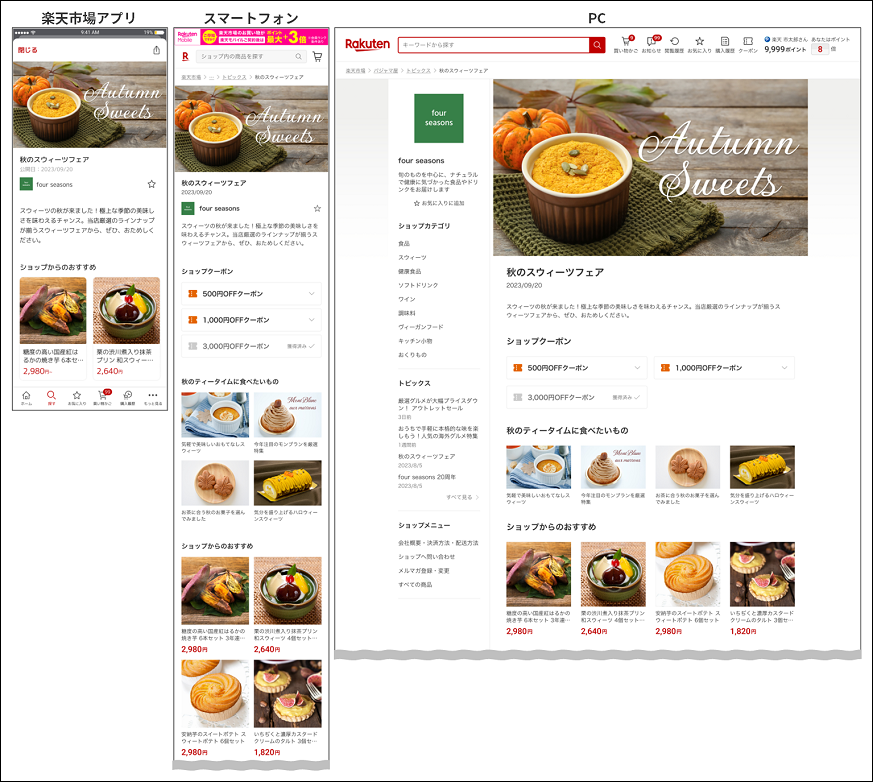Expand the 500円OFFクーポン on smartphone view
Screen dimensions: 873x782
click(251, 294)
